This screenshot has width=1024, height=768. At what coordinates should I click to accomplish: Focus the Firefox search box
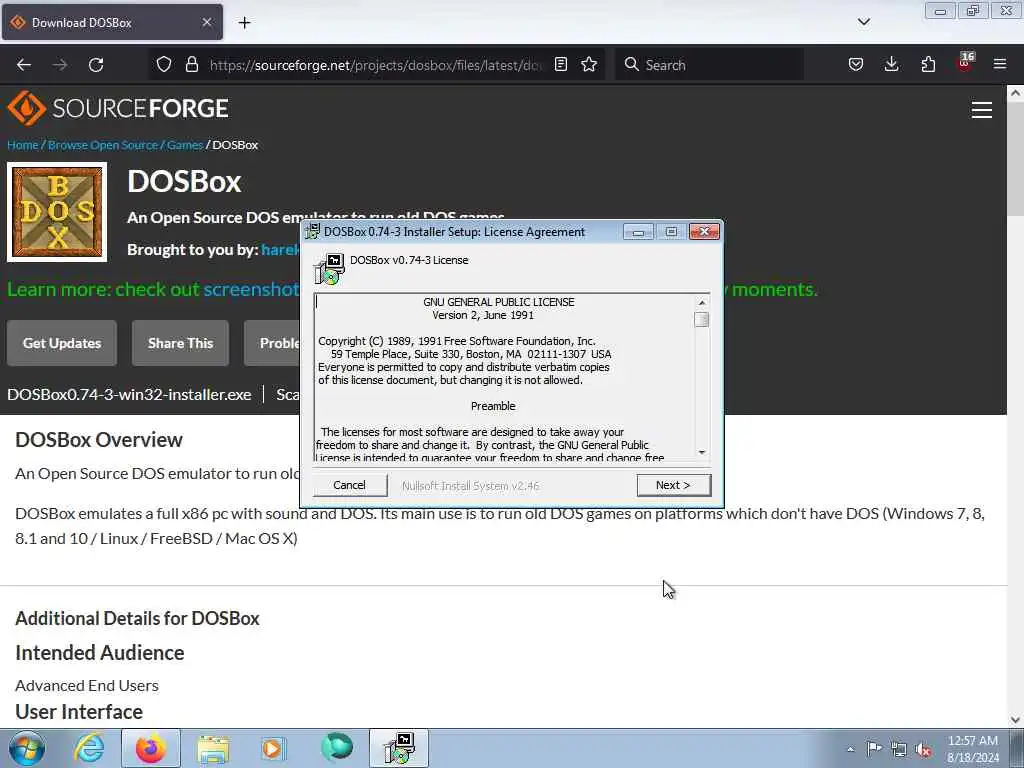[x=709, y=65]
